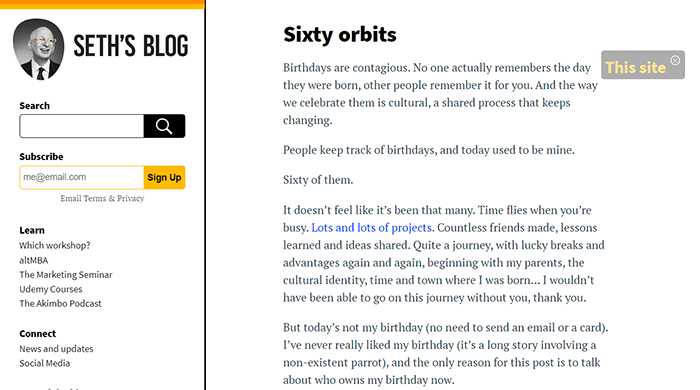Click the "This site" badge
Viewport: 700px width, 390px height.
tap(635, 67)
